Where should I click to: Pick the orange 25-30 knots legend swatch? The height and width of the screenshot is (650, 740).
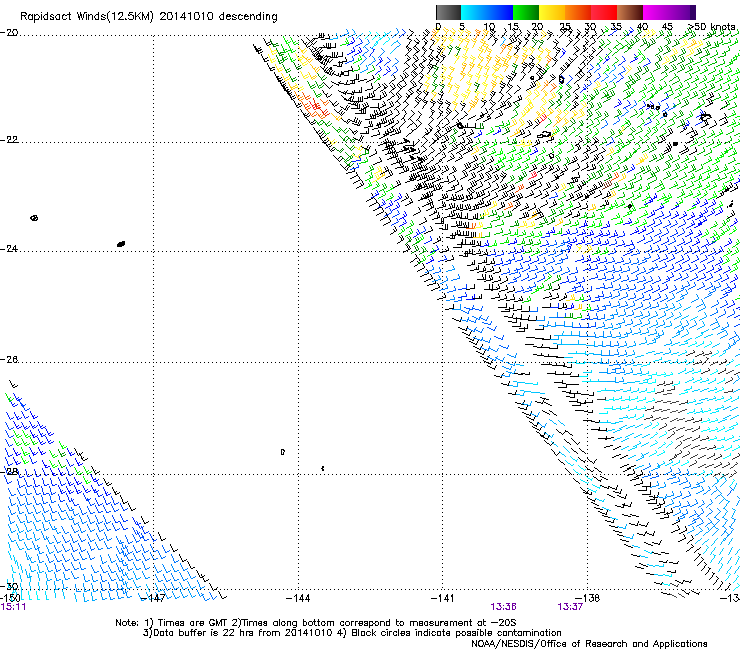[x=578, y=12]
